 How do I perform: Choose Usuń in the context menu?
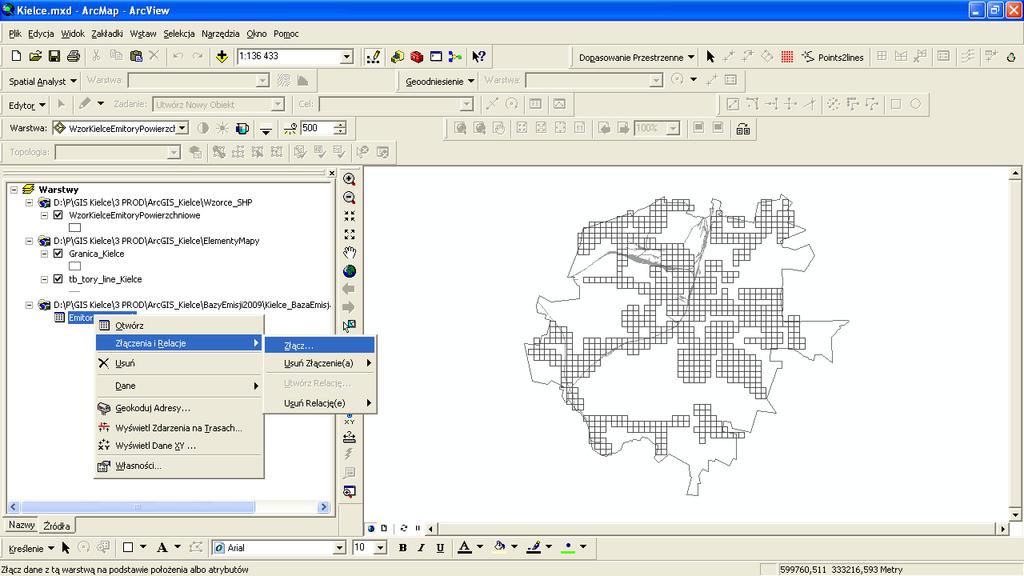[179, 363]
